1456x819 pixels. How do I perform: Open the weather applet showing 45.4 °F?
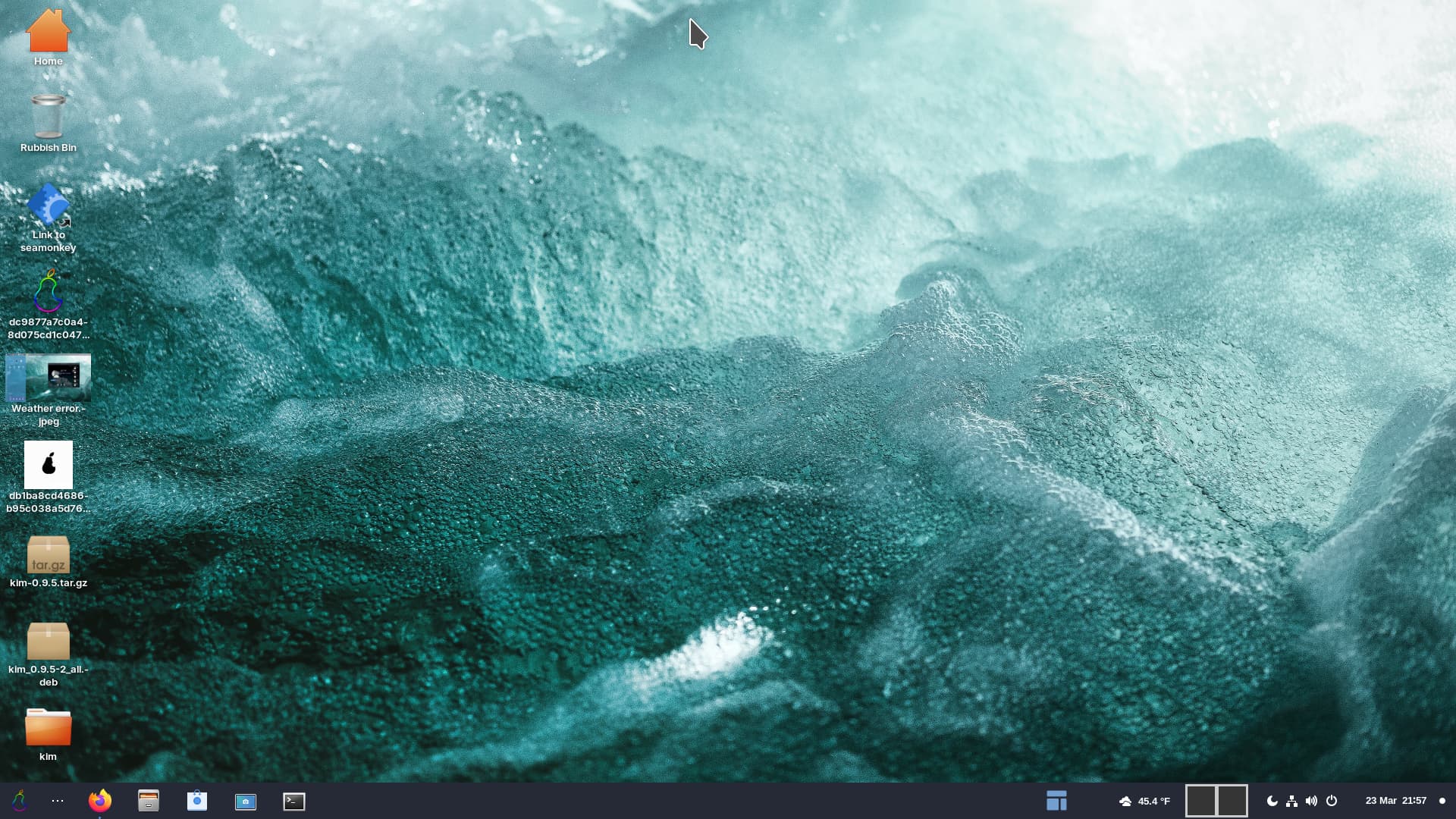tap(1144, 801)
